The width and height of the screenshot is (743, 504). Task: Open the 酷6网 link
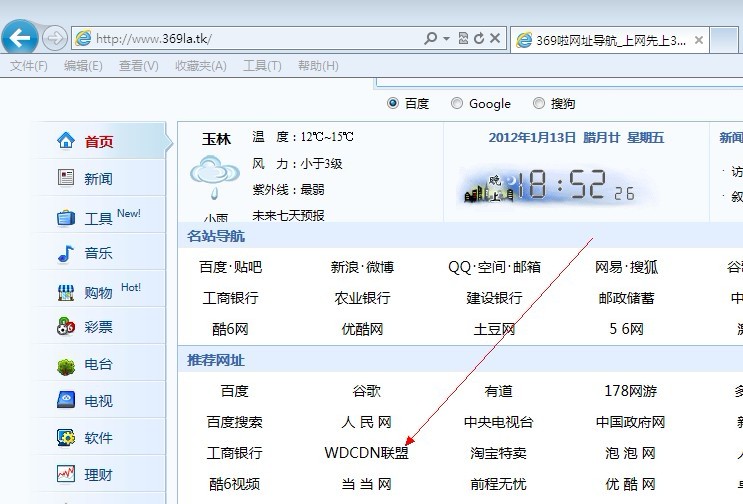pos(230,329)
